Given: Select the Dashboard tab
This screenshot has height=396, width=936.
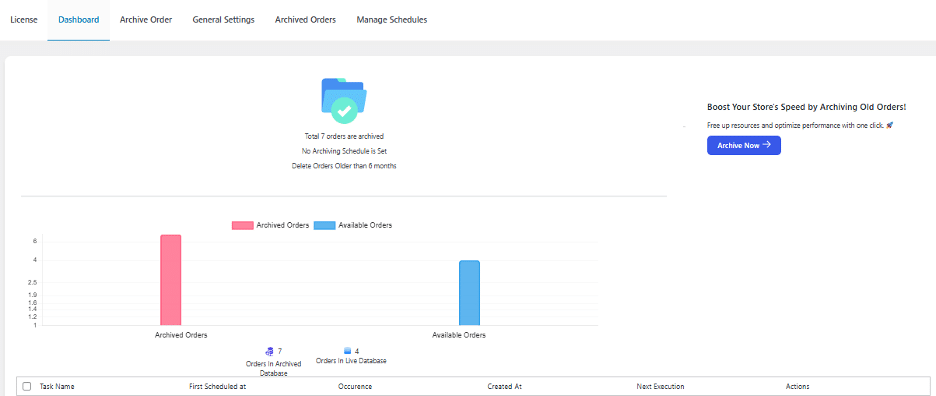Looking at the screenshot, I should 79,20.
